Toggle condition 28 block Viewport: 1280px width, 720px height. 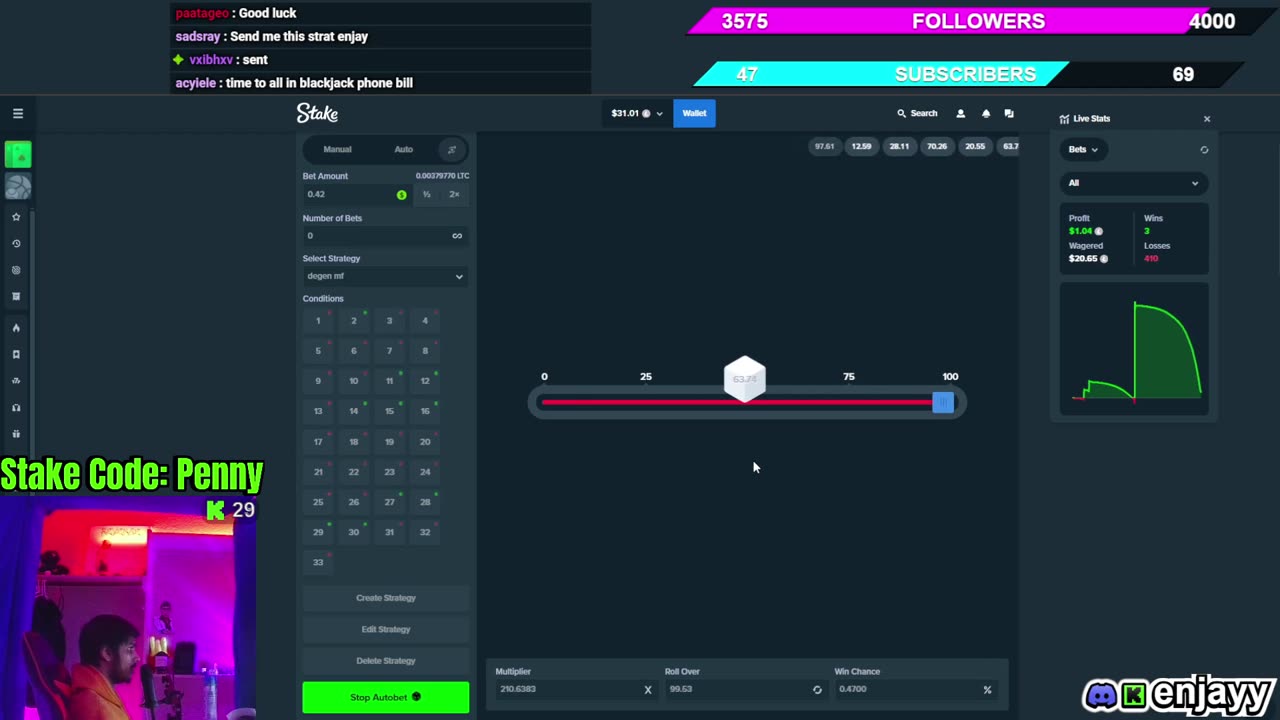[x=425, y=502]
